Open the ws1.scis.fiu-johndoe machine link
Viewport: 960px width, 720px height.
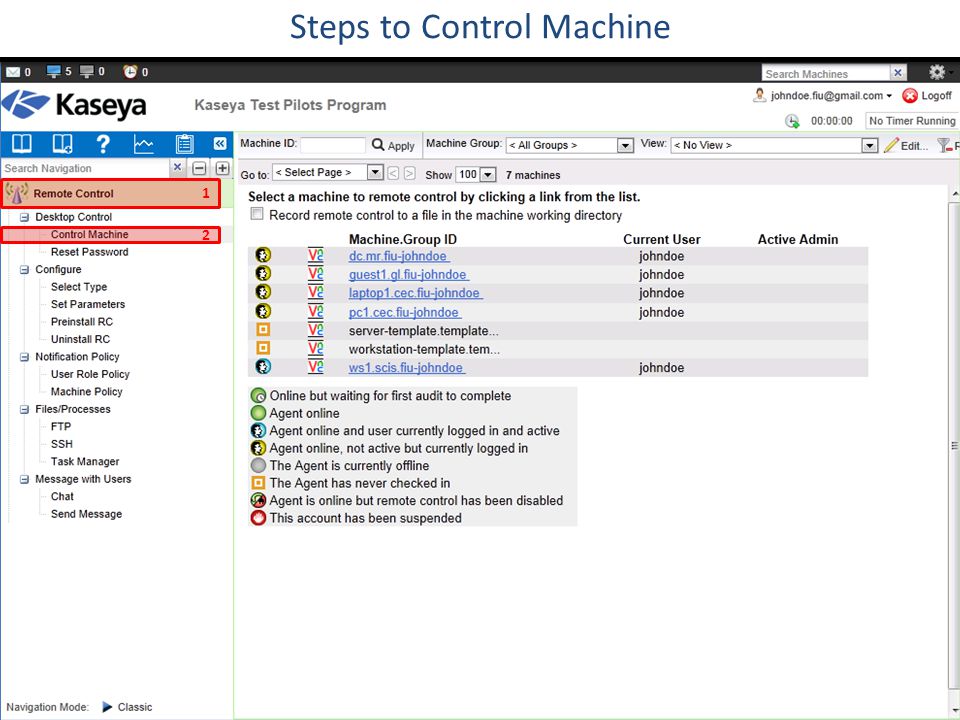pos(407,368)
